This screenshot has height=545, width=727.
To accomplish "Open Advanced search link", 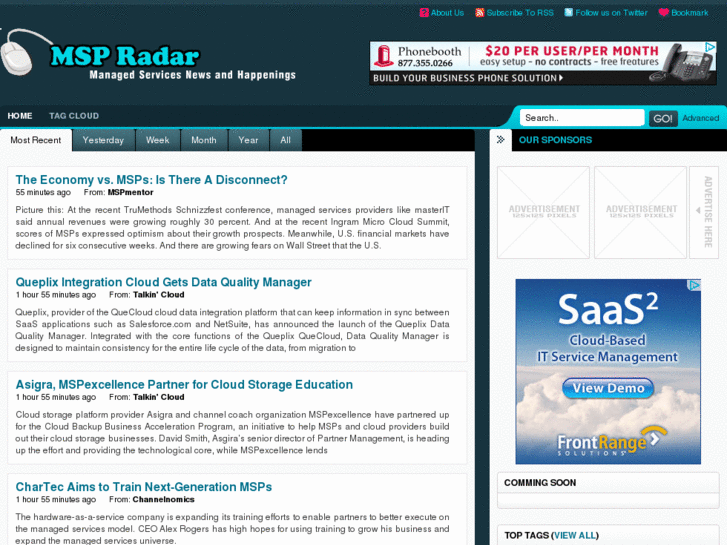I will point(701,118).
